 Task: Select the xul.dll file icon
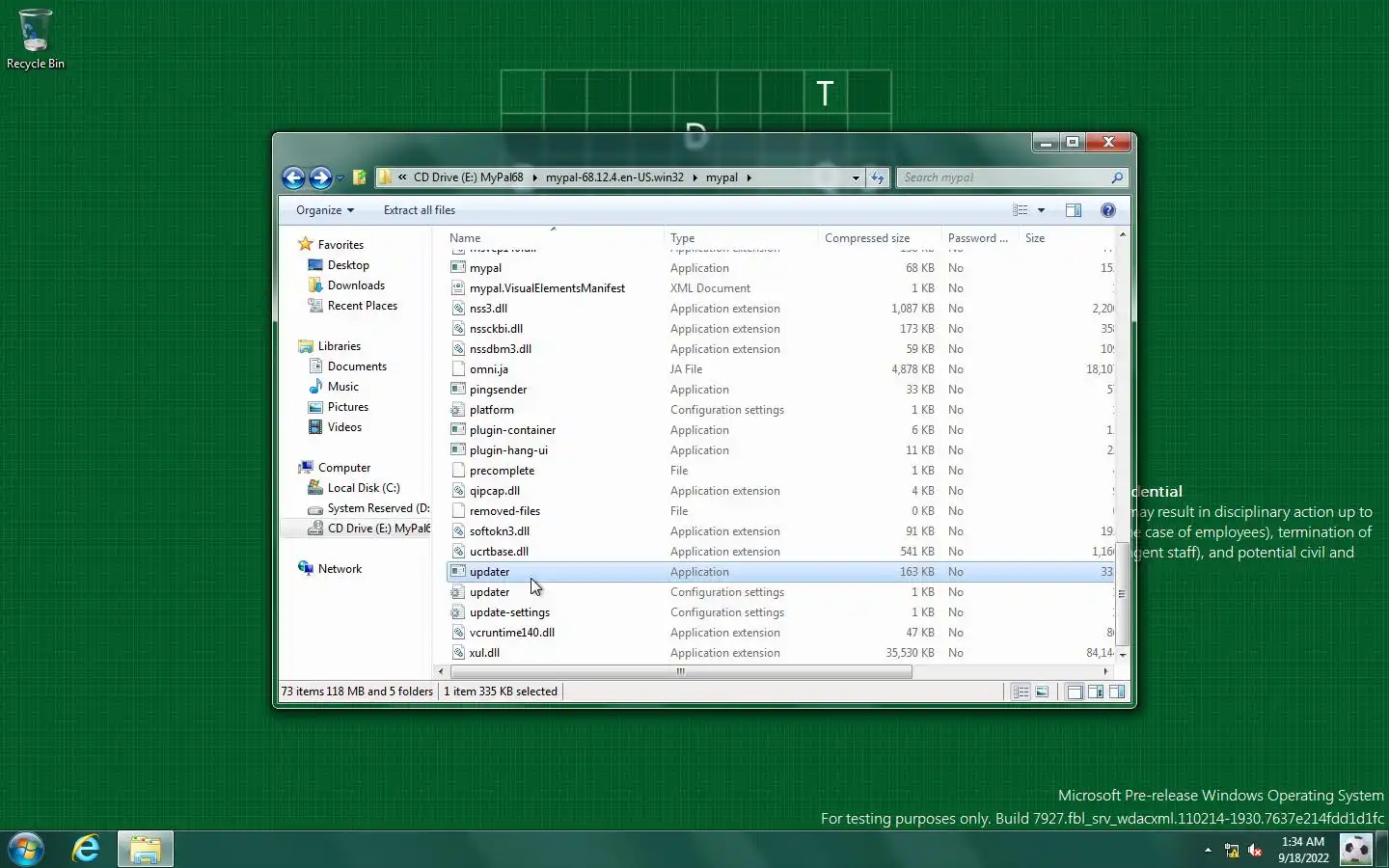(x=459, y=653)
